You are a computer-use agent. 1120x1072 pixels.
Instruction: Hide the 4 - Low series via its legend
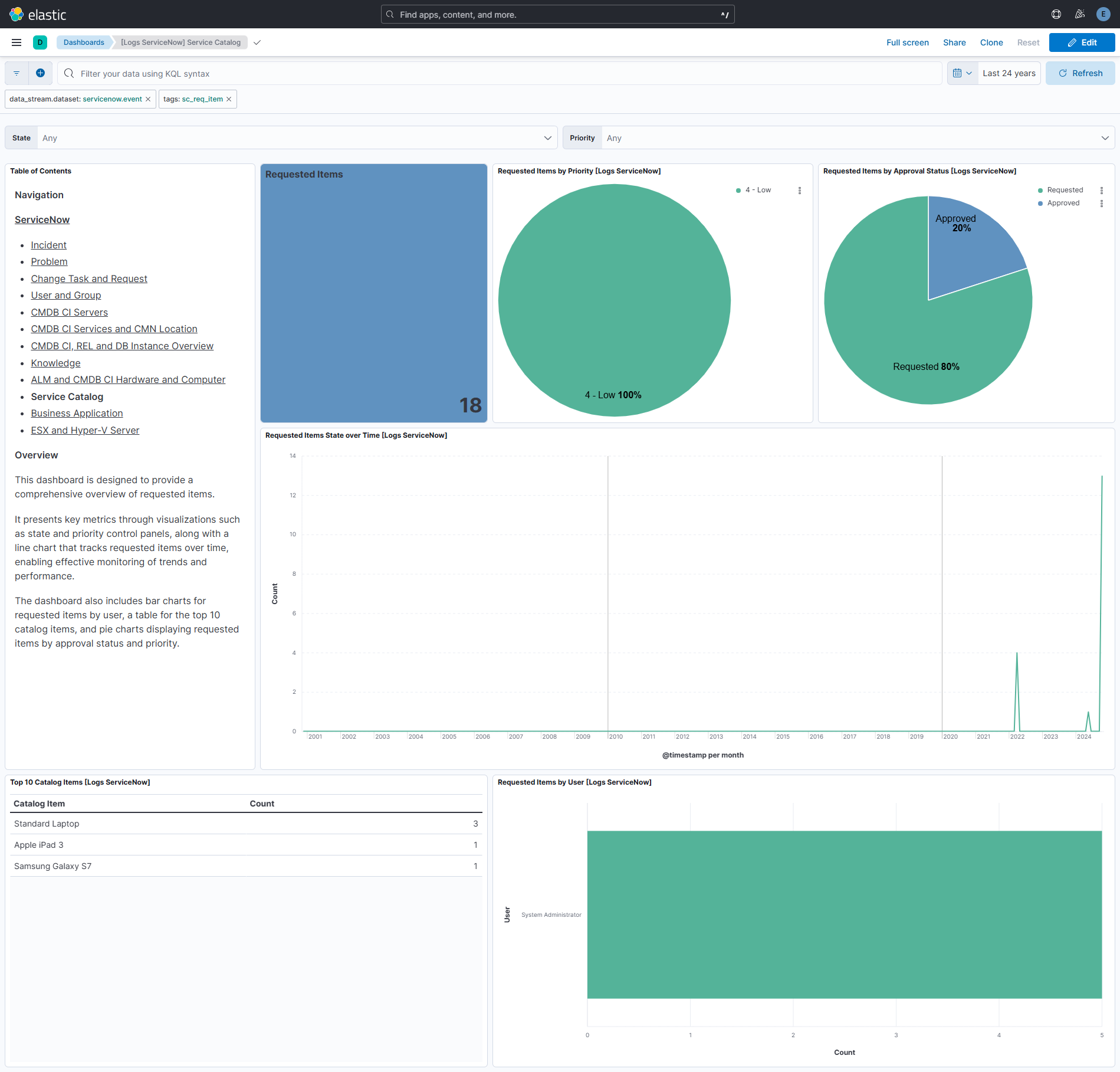757,189
